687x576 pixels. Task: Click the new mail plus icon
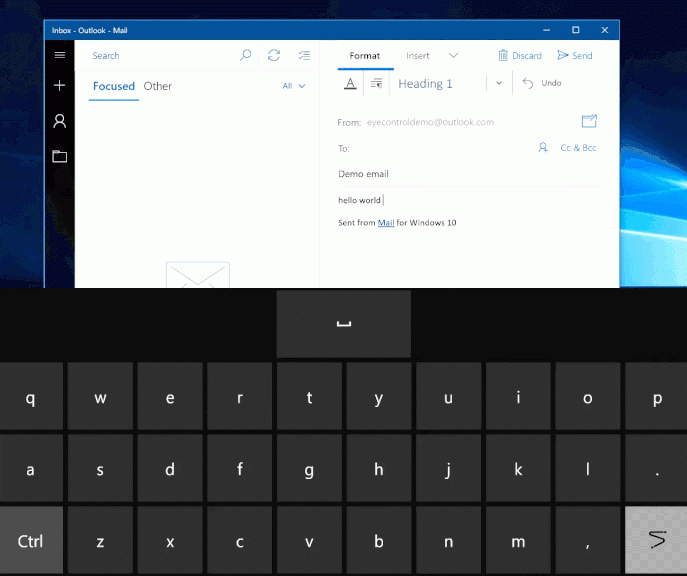[60, 86]
